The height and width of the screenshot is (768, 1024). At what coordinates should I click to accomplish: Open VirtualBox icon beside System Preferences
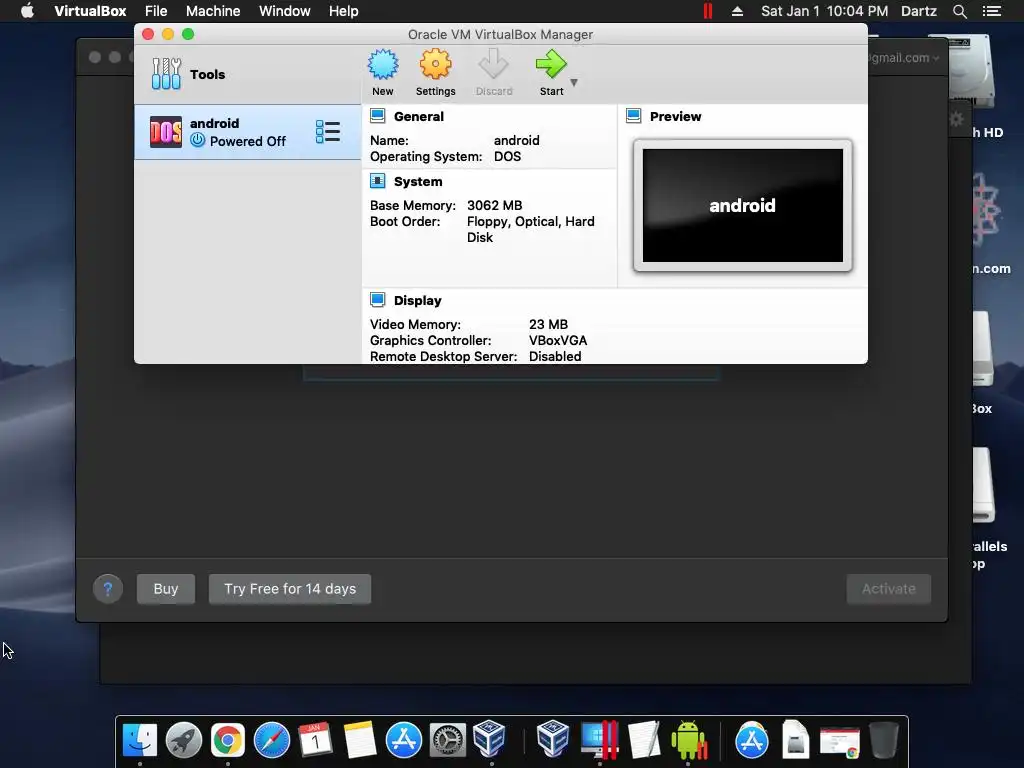point(490,739)
